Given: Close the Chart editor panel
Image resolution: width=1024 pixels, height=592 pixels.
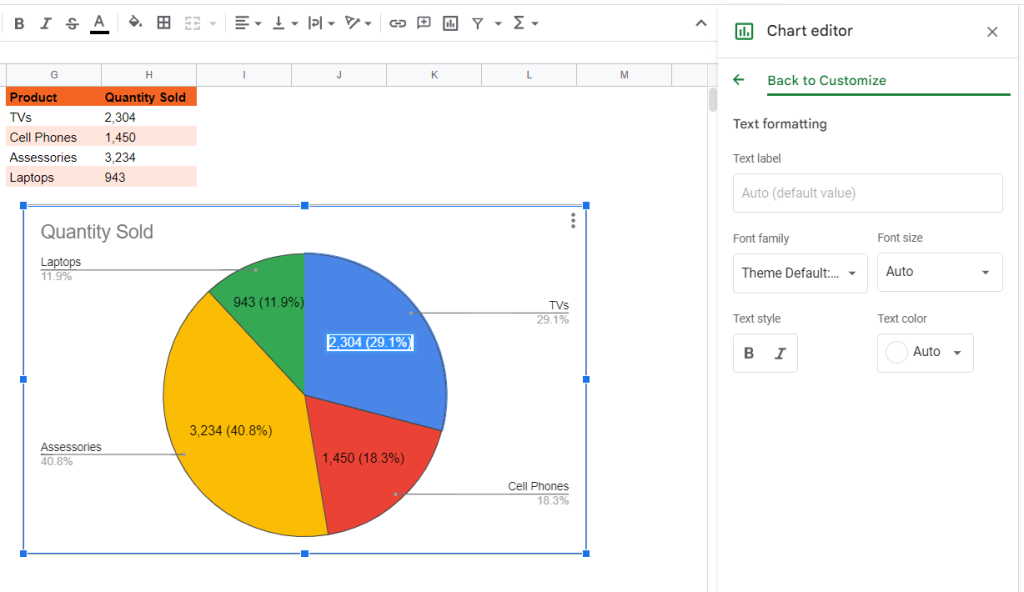Looking at the screenshot, I should tap(992, 31).
